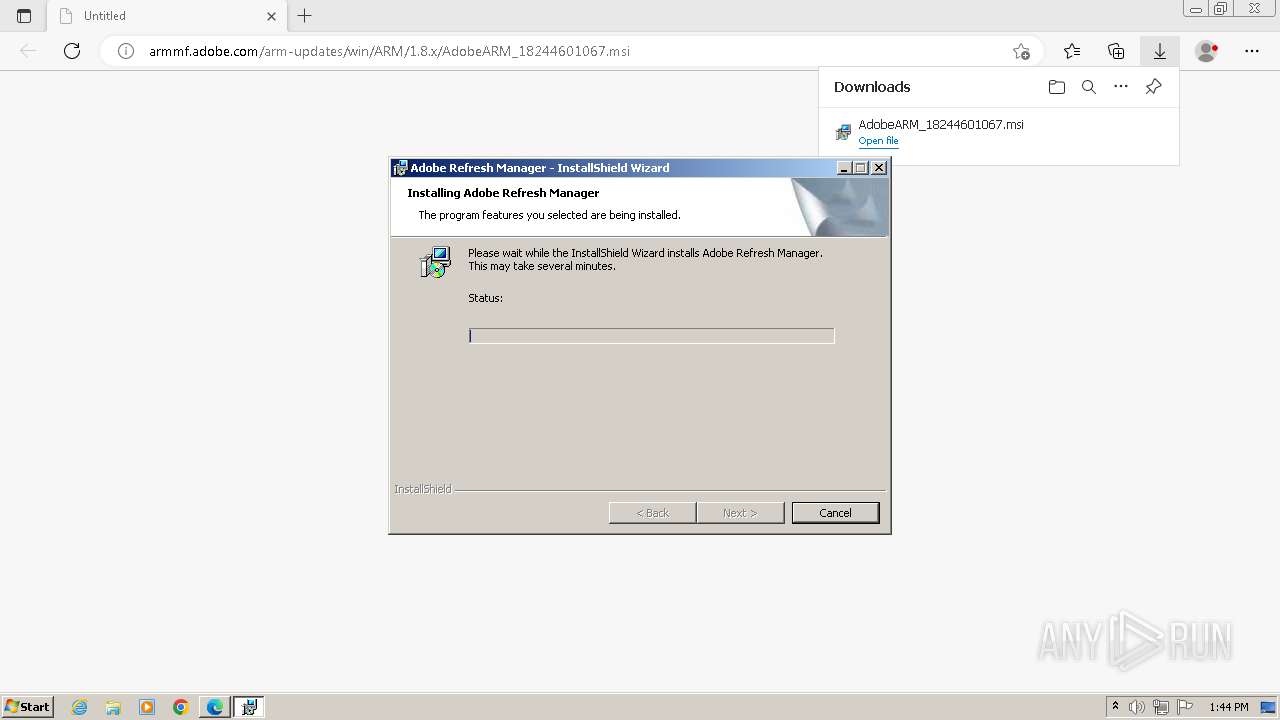Click the disabled Next button

coord(740,513)
